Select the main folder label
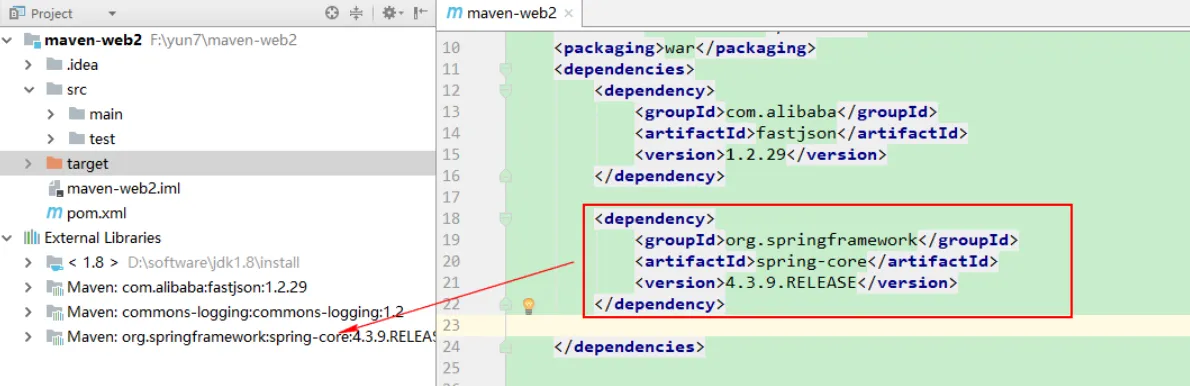This screenshot has height=386, width=1190. [105, 115]
